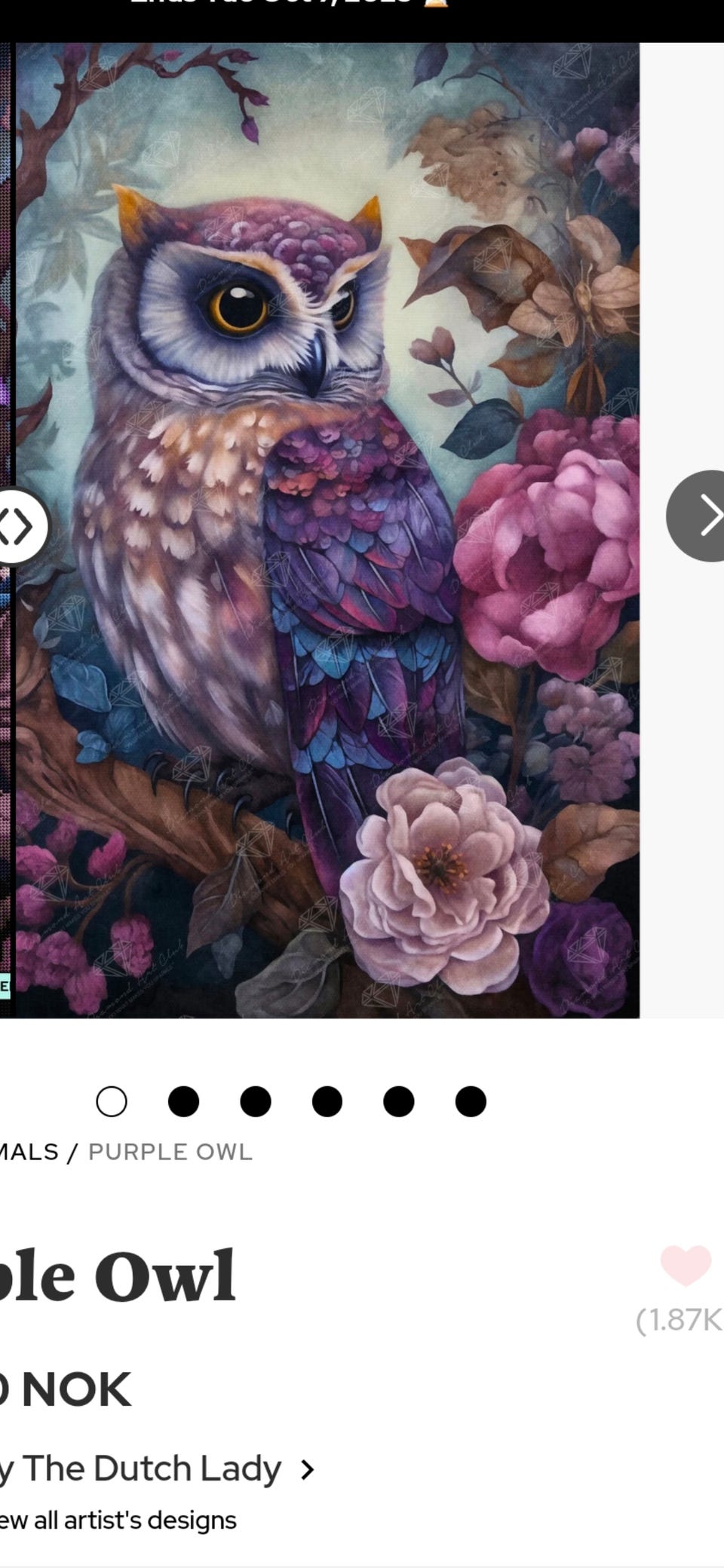Click the teal badge on left edge
The image size is (724, 1568).
(x=5, y=985)
